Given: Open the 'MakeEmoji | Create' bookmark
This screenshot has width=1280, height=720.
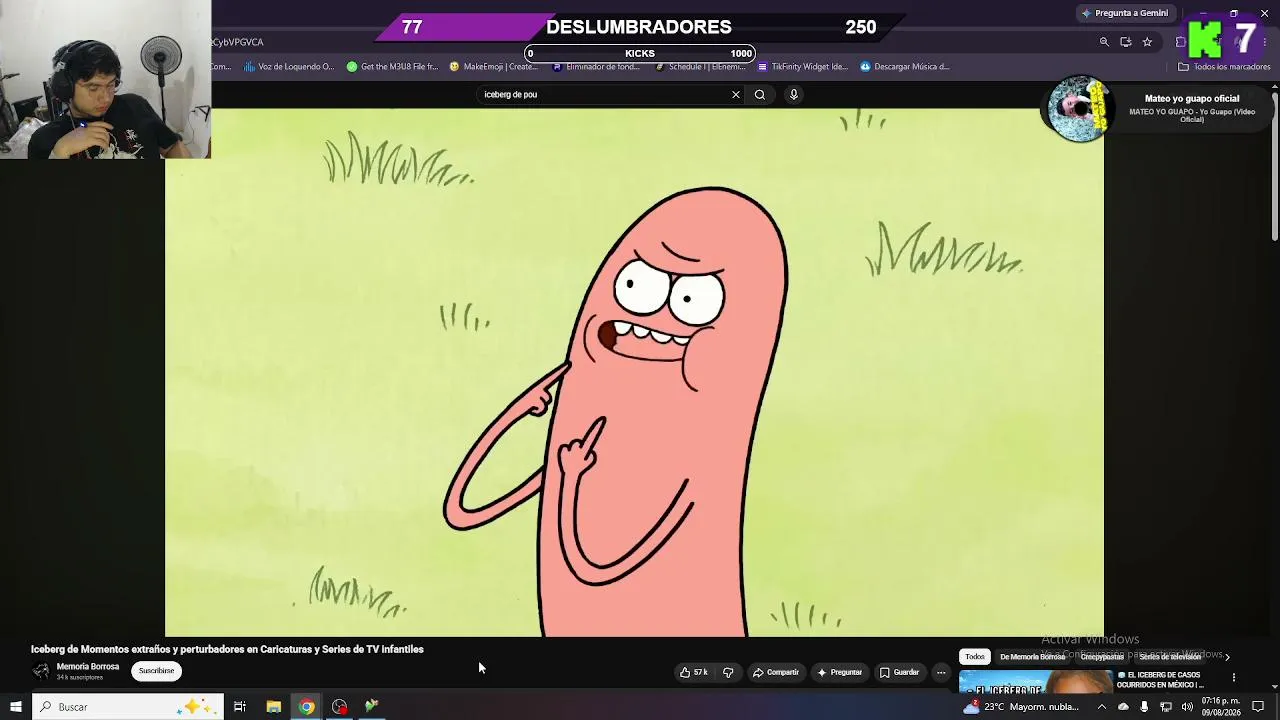Looking at the screenshot, I should click(x=494, y=67).
